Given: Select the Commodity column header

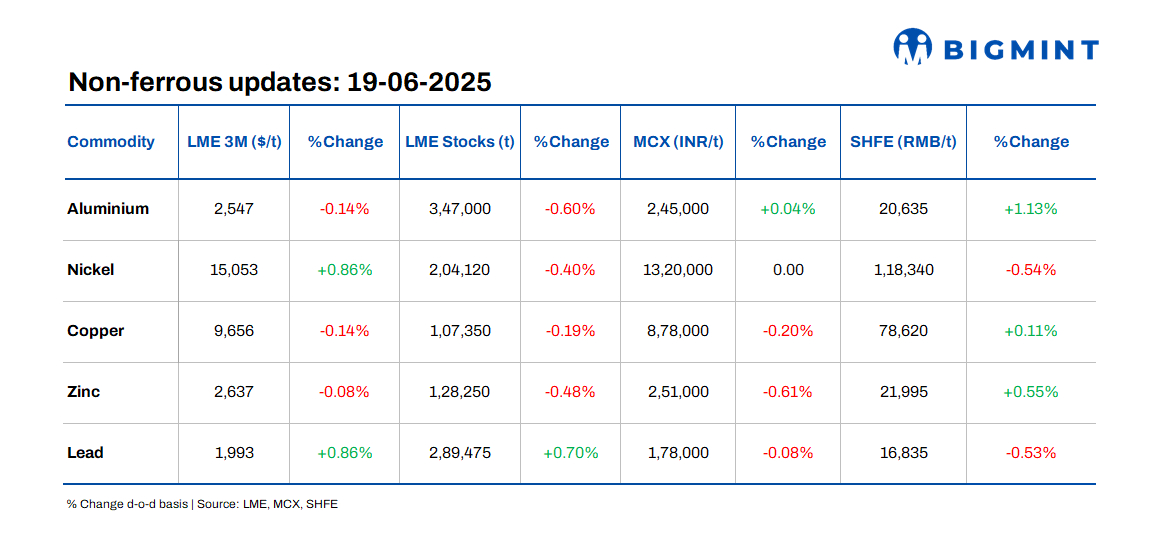Looking at the screenshot, I should coord(111,142).
